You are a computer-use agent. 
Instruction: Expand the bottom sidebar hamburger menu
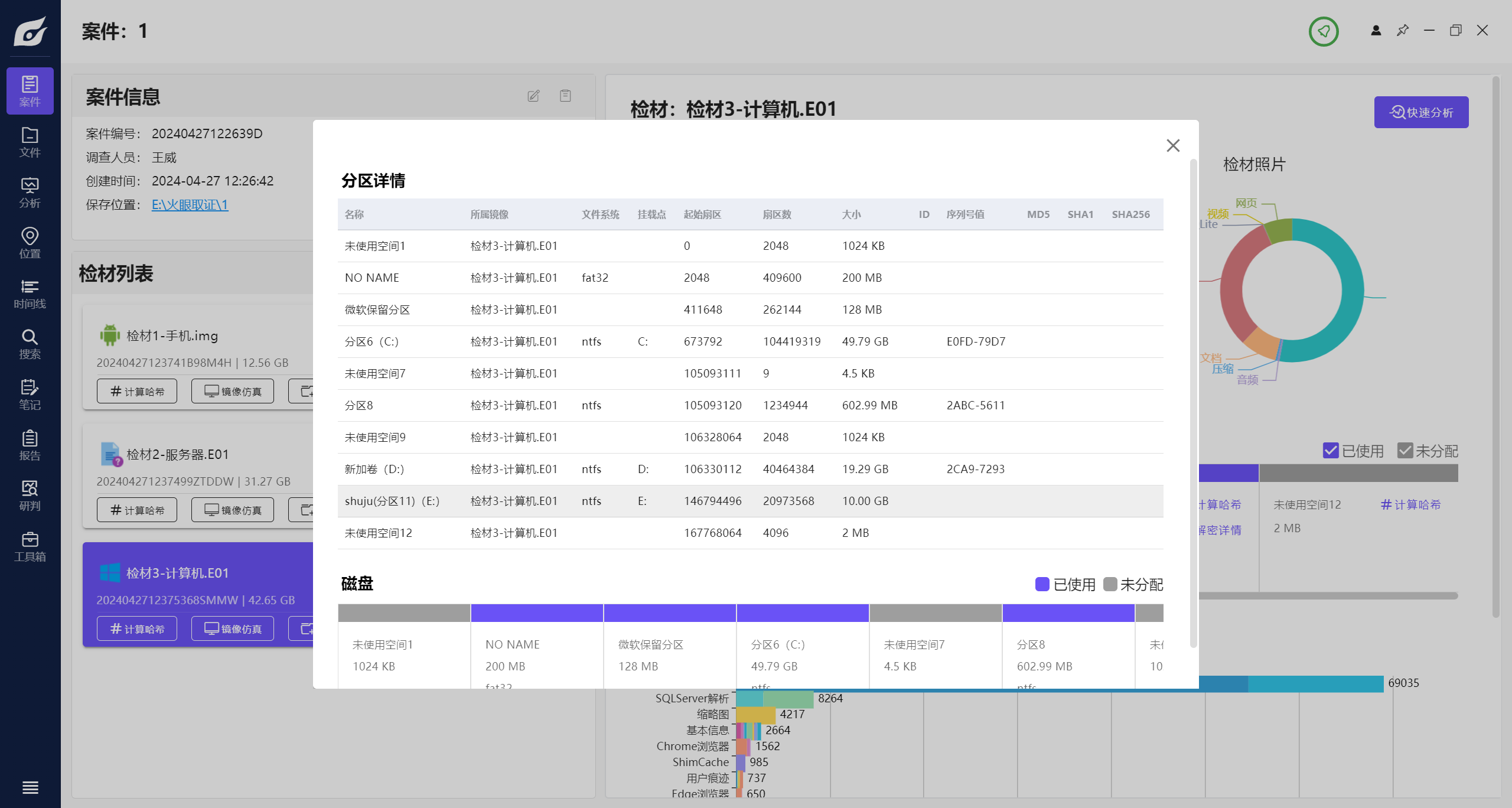coord(30,787)
